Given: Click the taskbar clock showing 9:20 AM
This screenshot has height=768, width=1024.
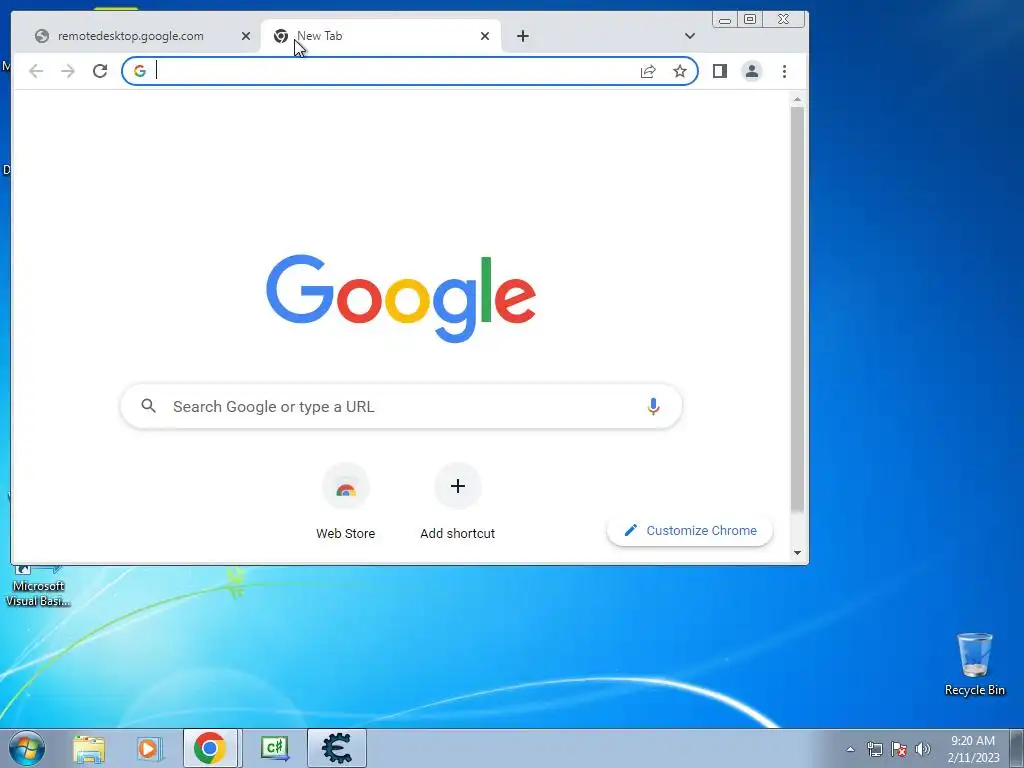Looking at the screenshot, I should (973, 749).
